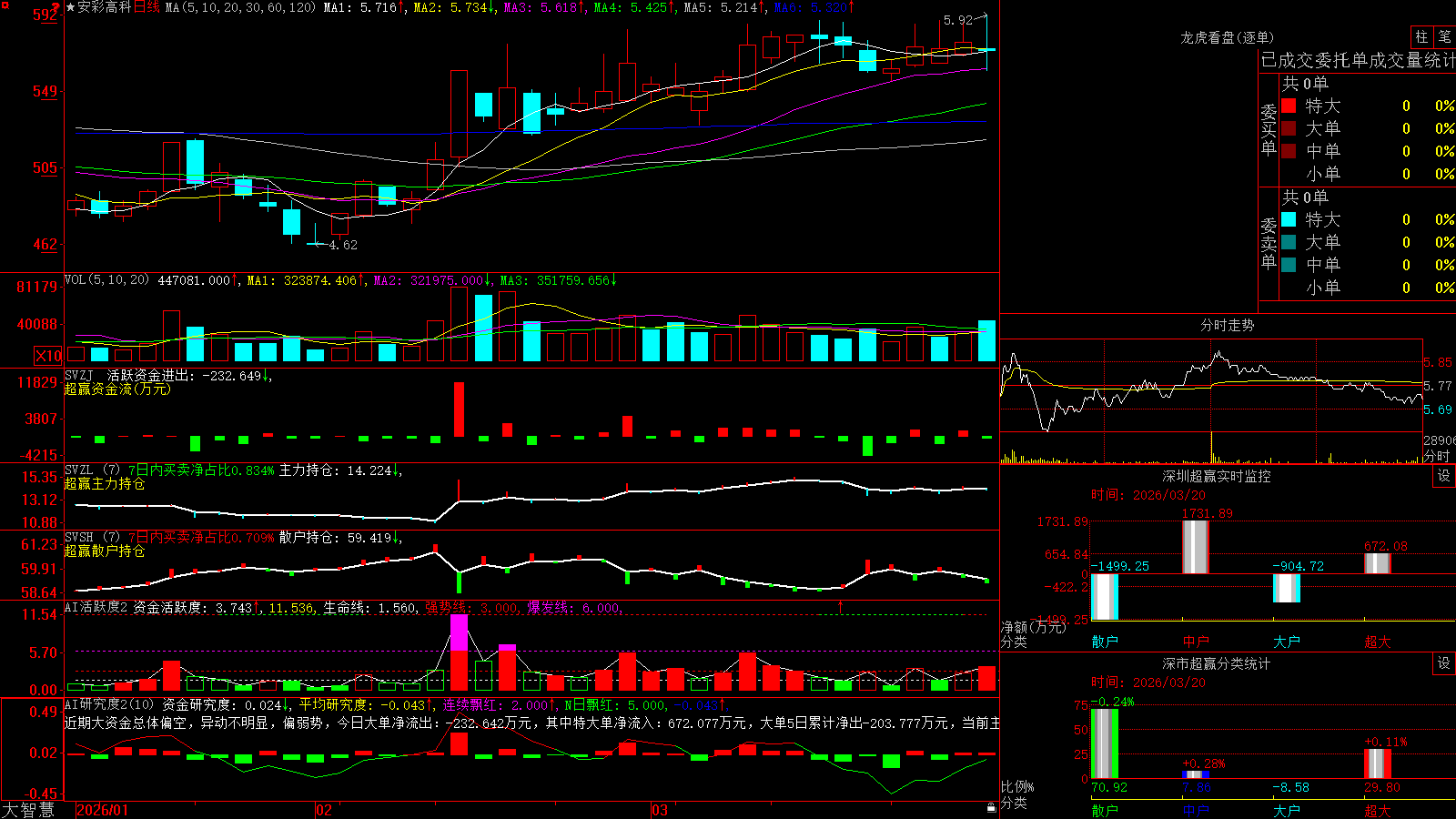1456x819 pixels.
Task: Click the stock name 安彩高科
Action: 105,7
